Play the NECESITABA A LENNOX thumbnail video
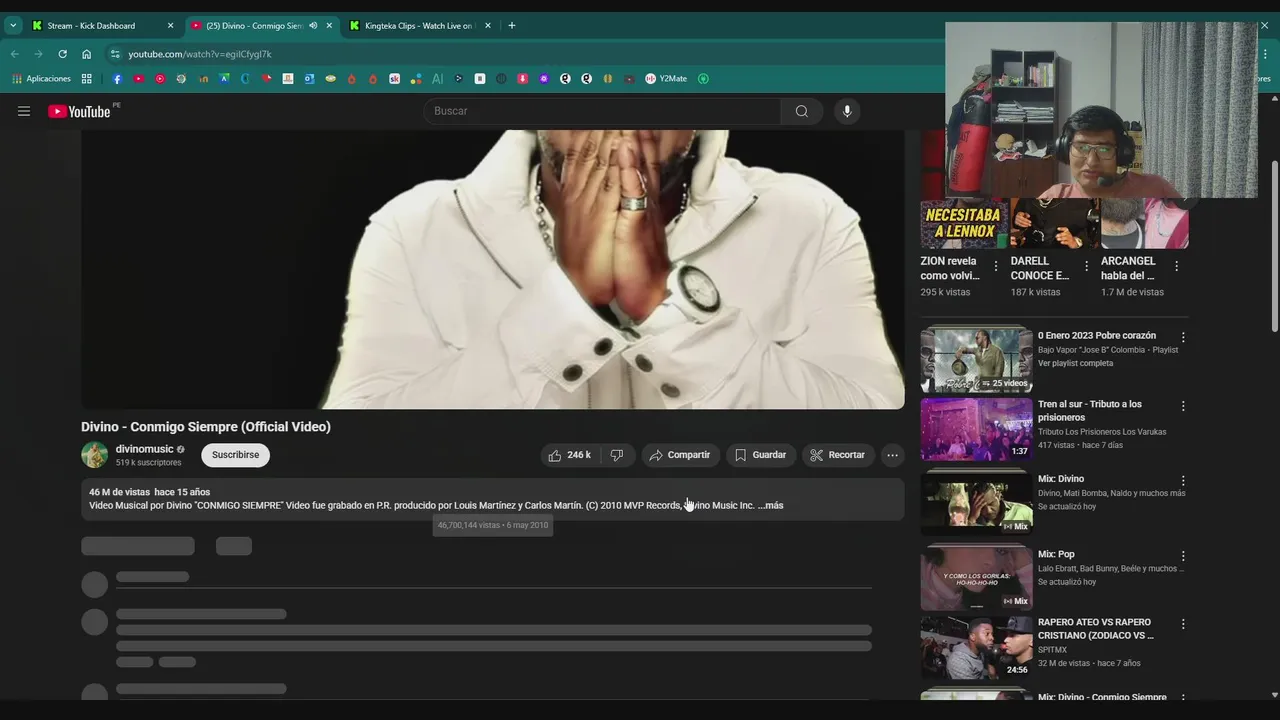This screenshot has height=720, width=1280. pos(964,224)
